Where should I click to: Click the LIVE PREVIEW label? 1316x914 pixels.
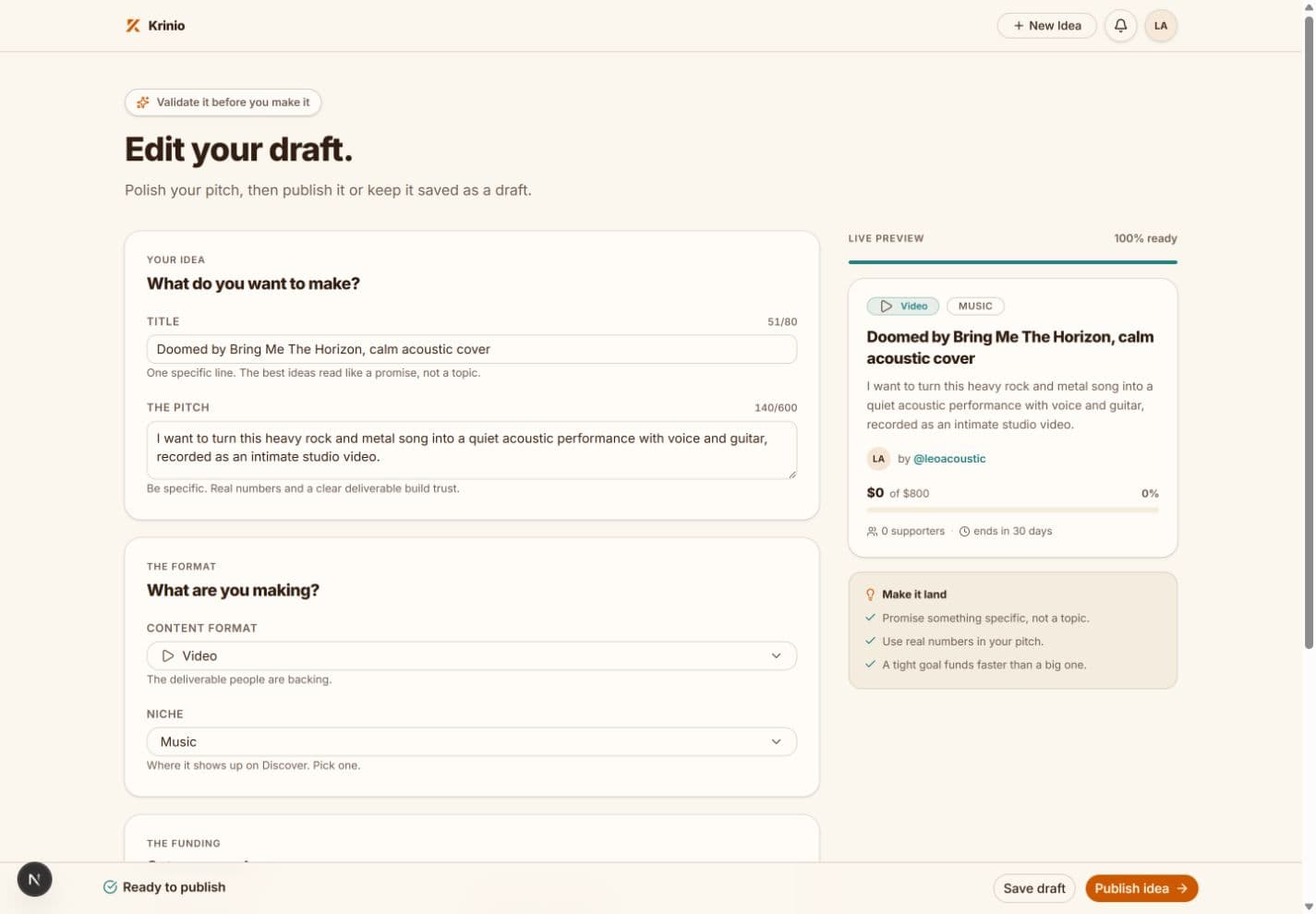click(x=887, y=238)
